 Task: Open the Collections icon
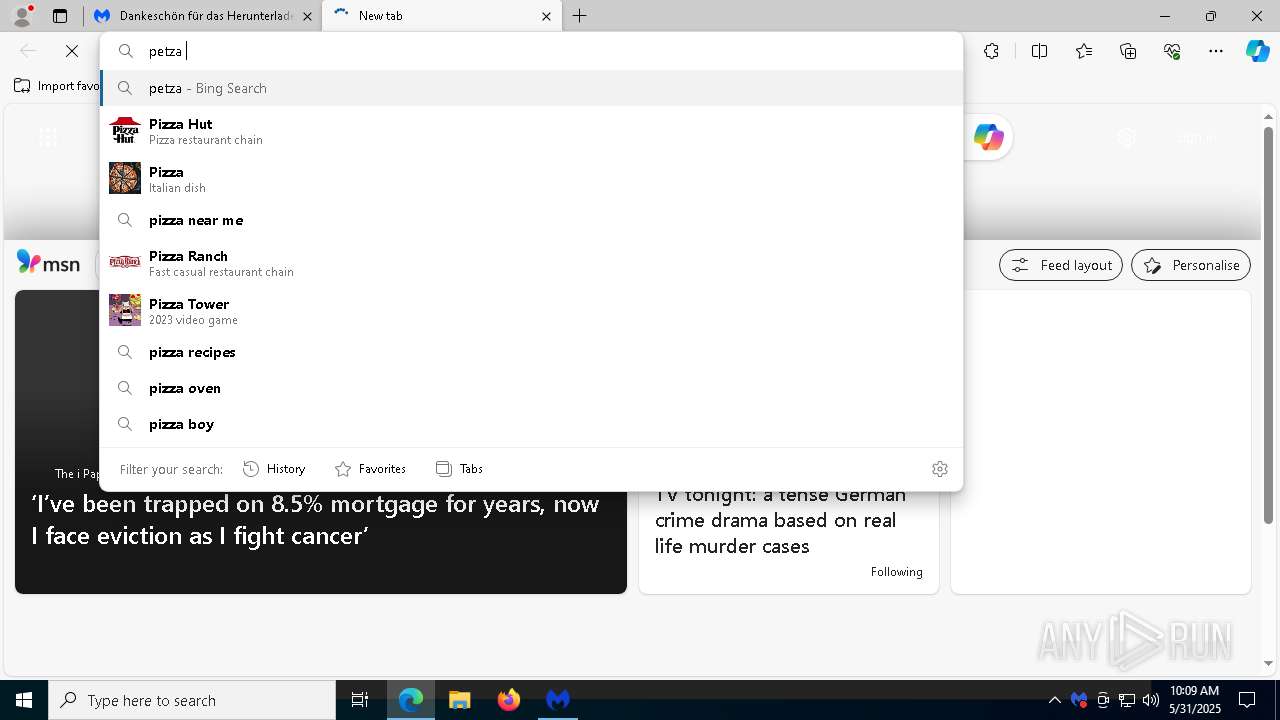(x=1128, y=51)
